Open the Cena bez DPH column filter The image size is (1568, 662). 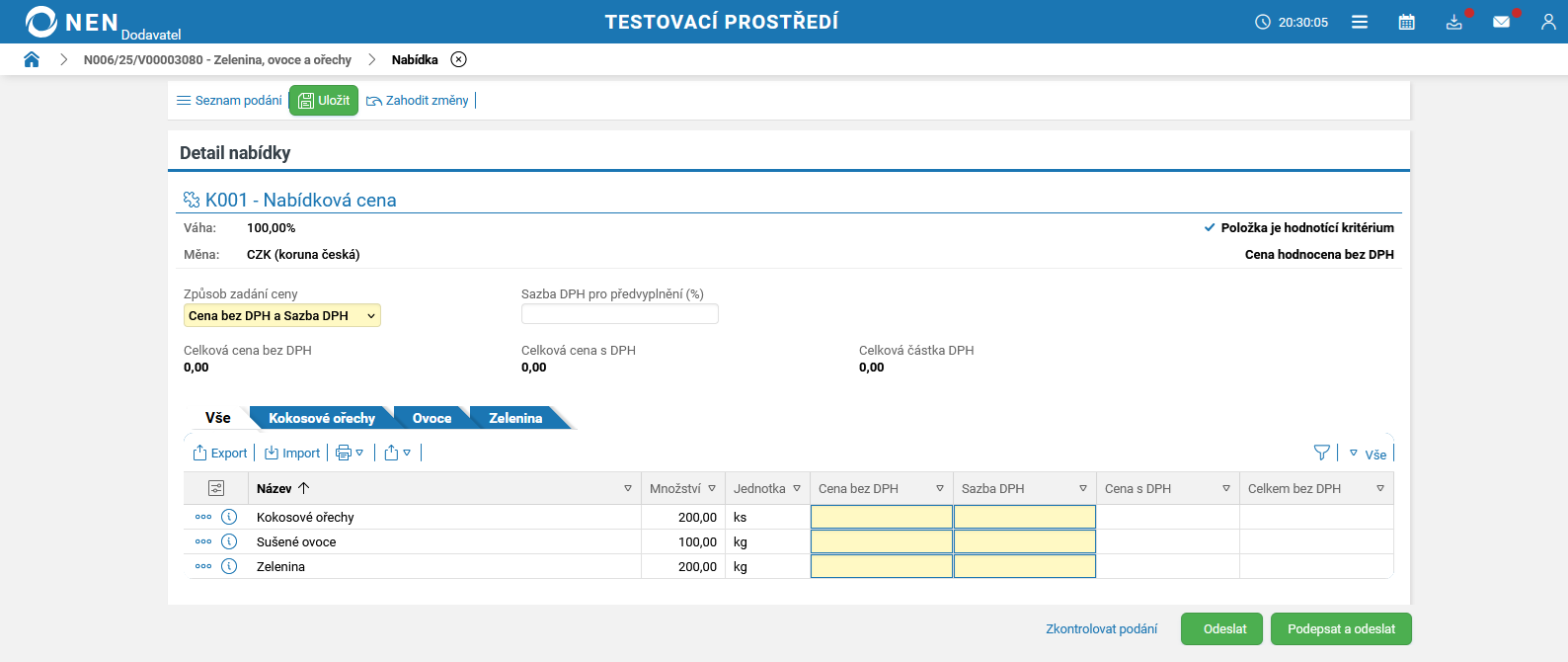click(939, 488)
